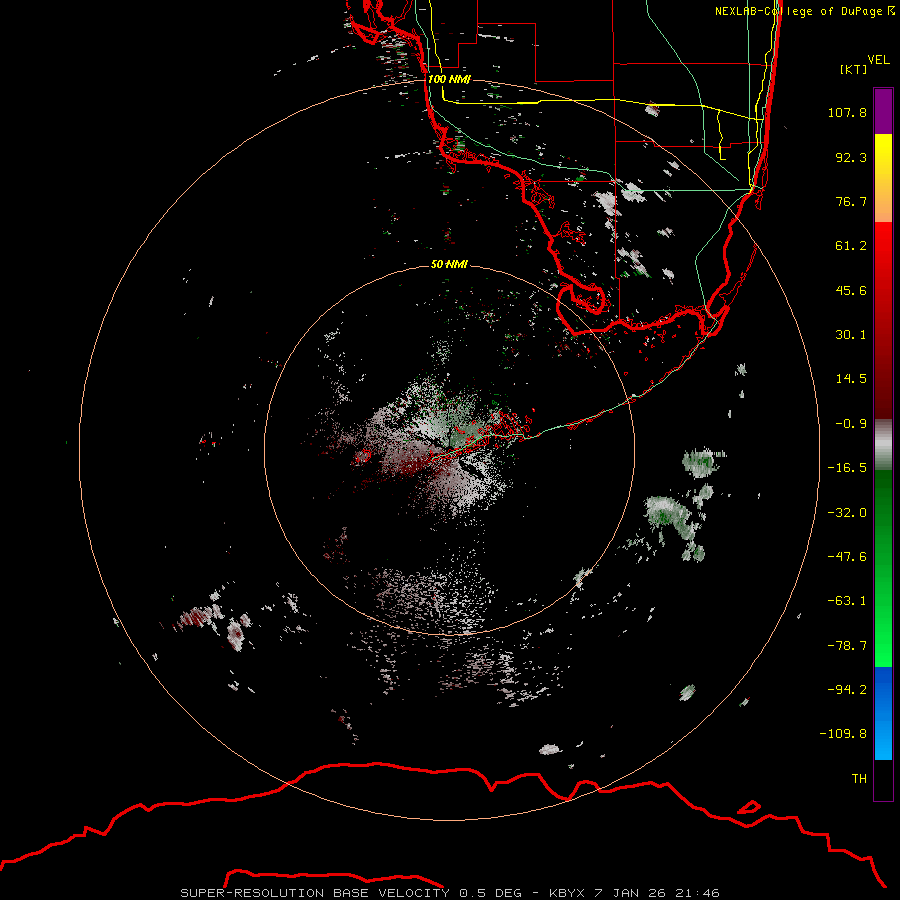Select the -0.9 scale value
Screen dimensions: 900x900
[x=851, y=424]
